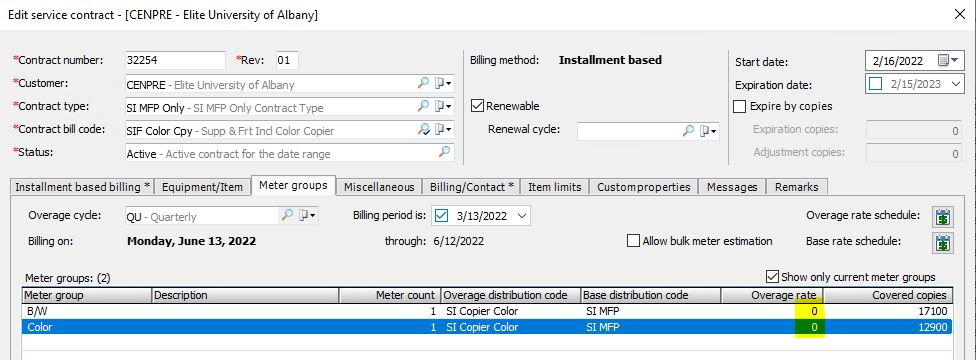Viewport: 976px width, 360px height.
Task: Open the Base rate schedule
Action: click(943, 243)
